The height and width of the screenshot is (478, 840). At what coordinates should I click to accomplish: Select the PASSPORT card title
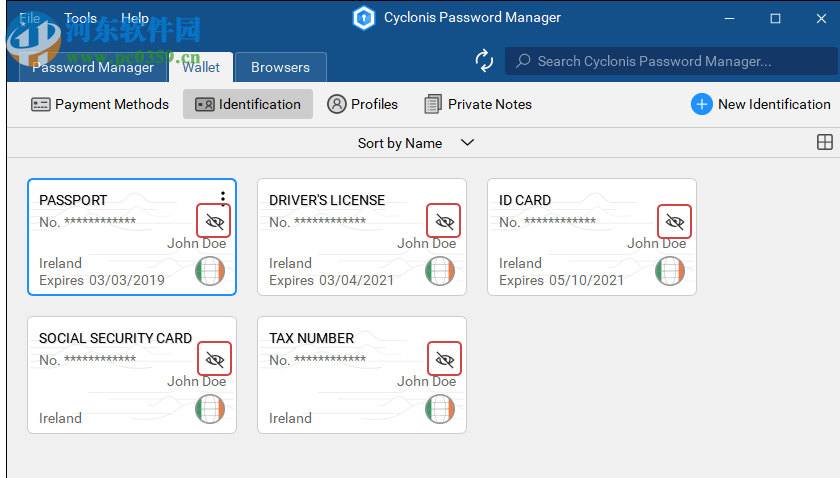tap(73, 200)
